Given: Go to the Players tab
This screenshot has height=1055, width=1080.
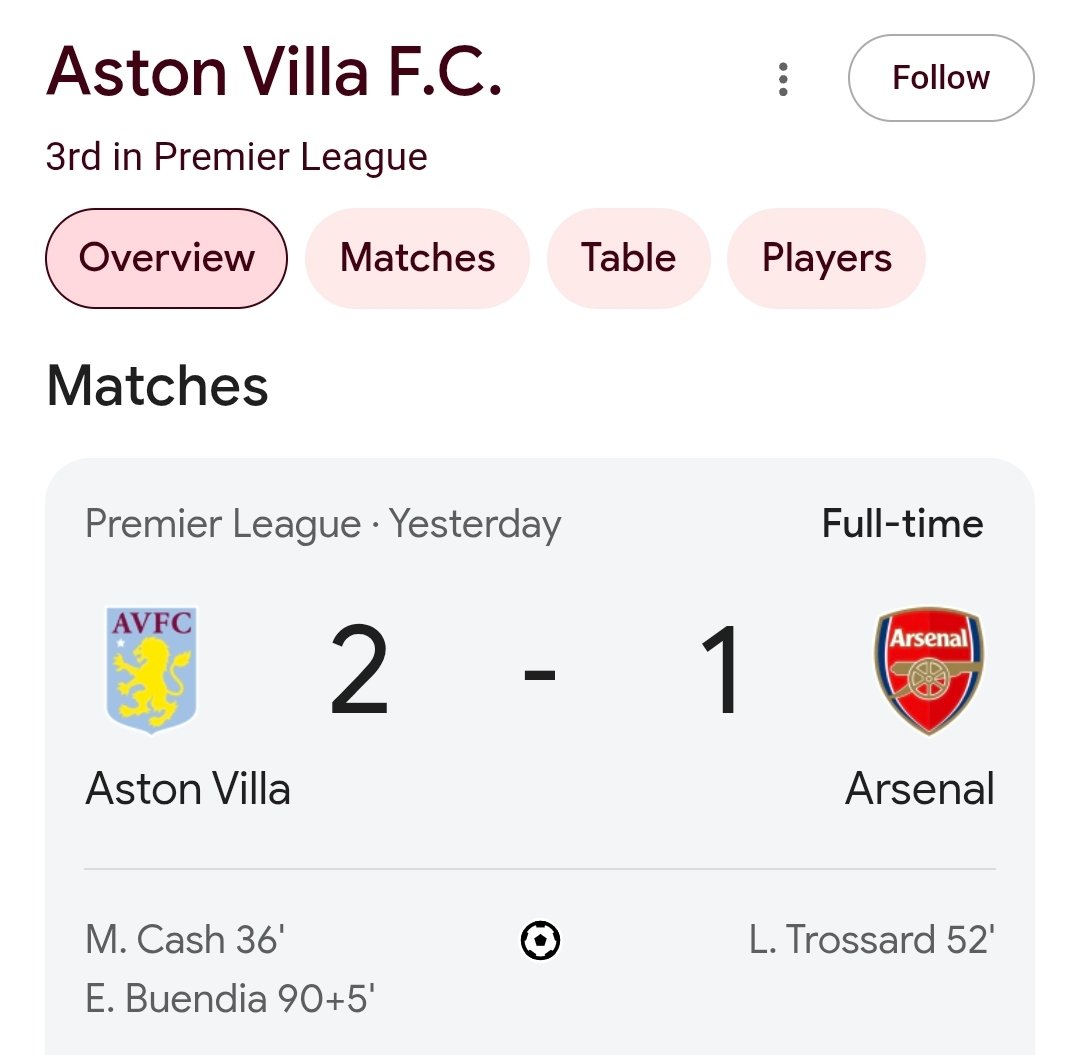Looking at the screenshot, I should click(826, 258).
